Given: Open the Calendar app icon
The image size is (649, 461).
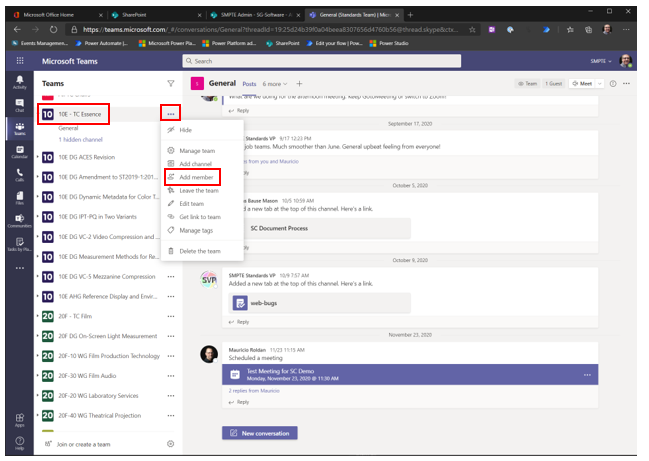Looking at the screenshot, I should [x=19, y=152].
